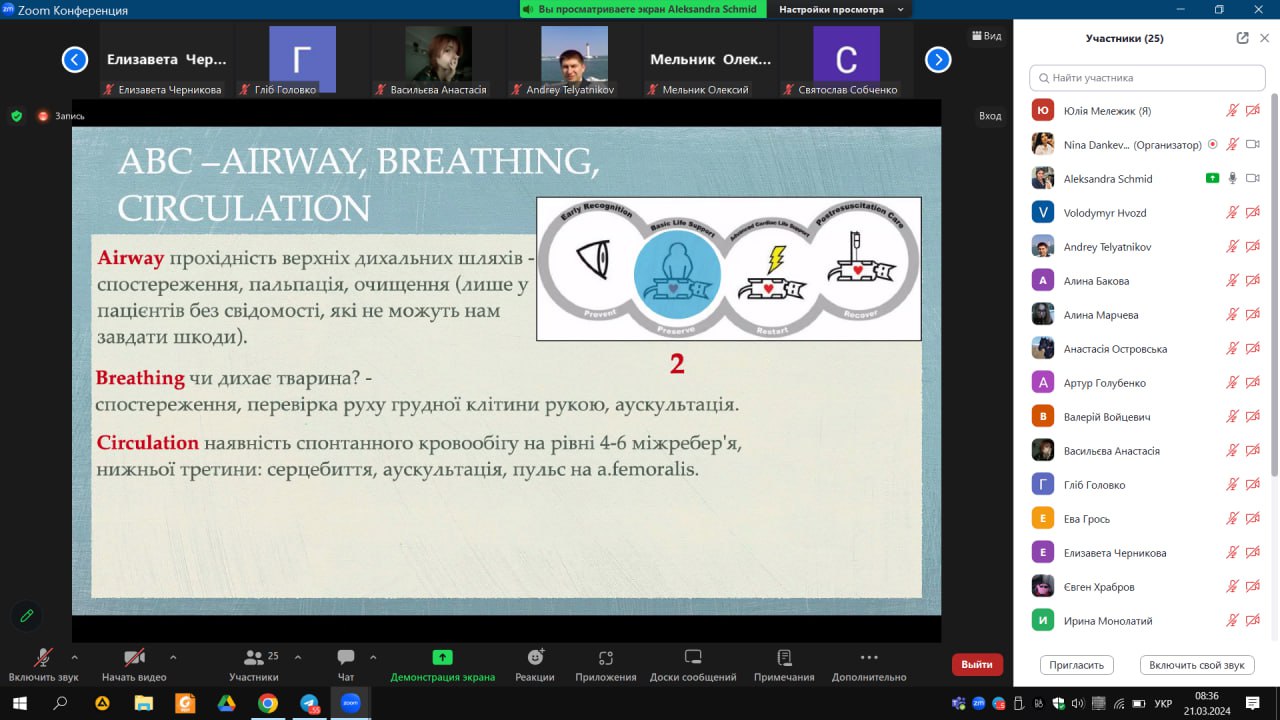This screenshot has height=720, width=1280.
Task: Click the Пригласить invite button
Action: [1077, 665]
